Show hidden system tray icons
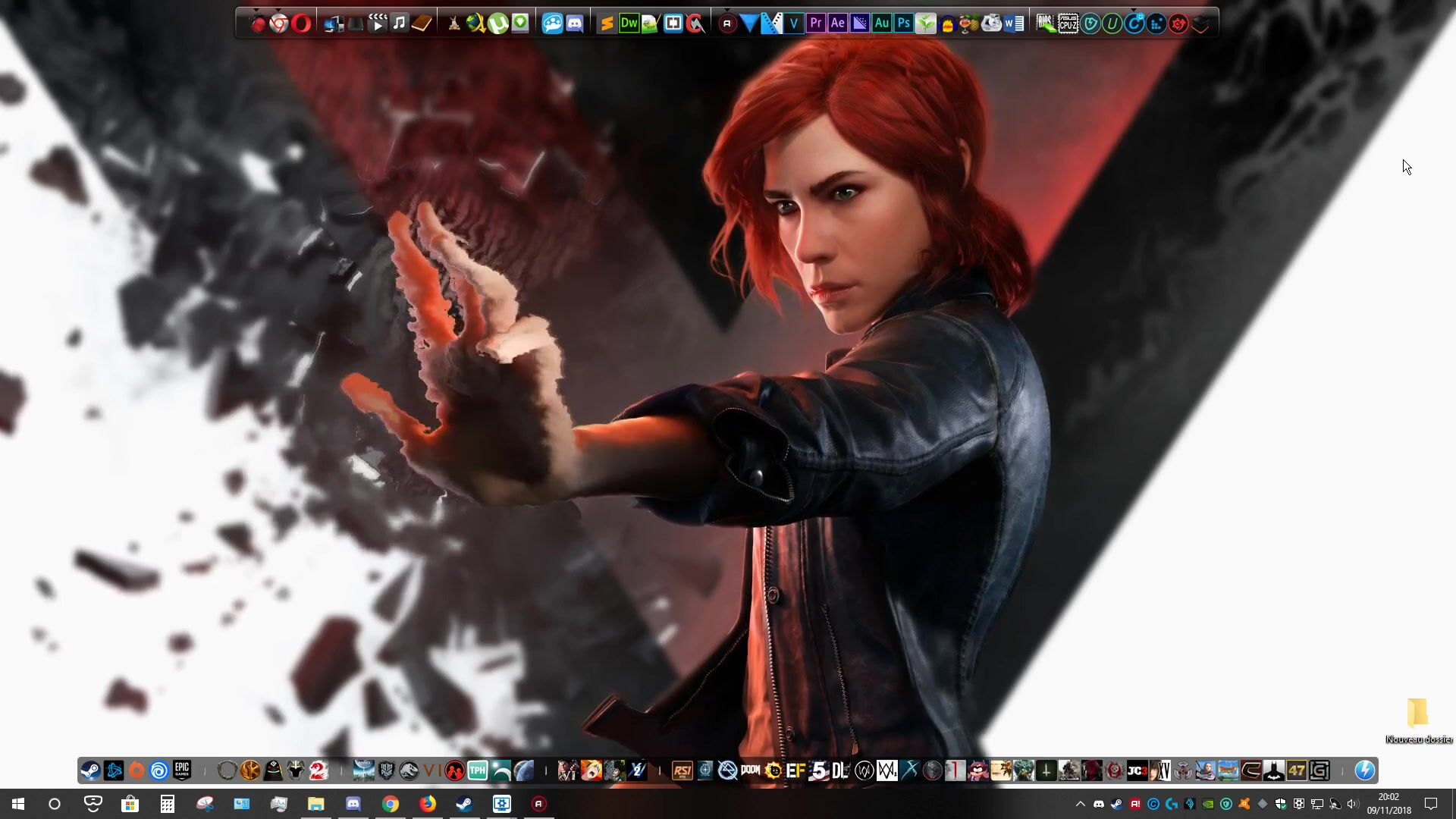This screenshot has height=819, width=1456. [1080, 804]
